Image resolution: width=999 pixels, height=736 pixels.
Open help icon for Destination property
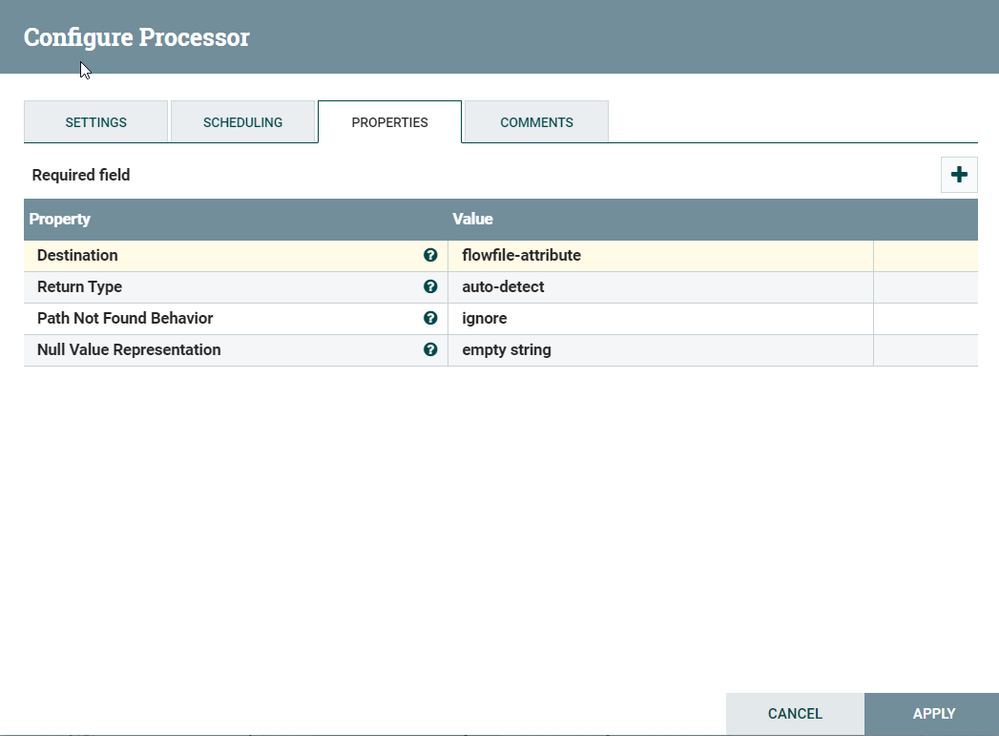pos(431,255)
